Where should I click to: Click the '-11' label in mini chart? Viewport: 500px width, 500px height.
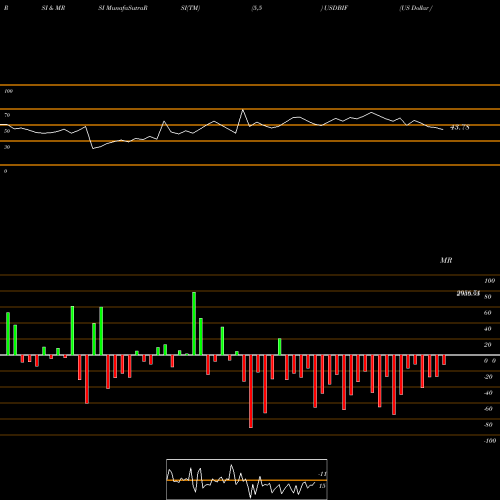[322, 474]
